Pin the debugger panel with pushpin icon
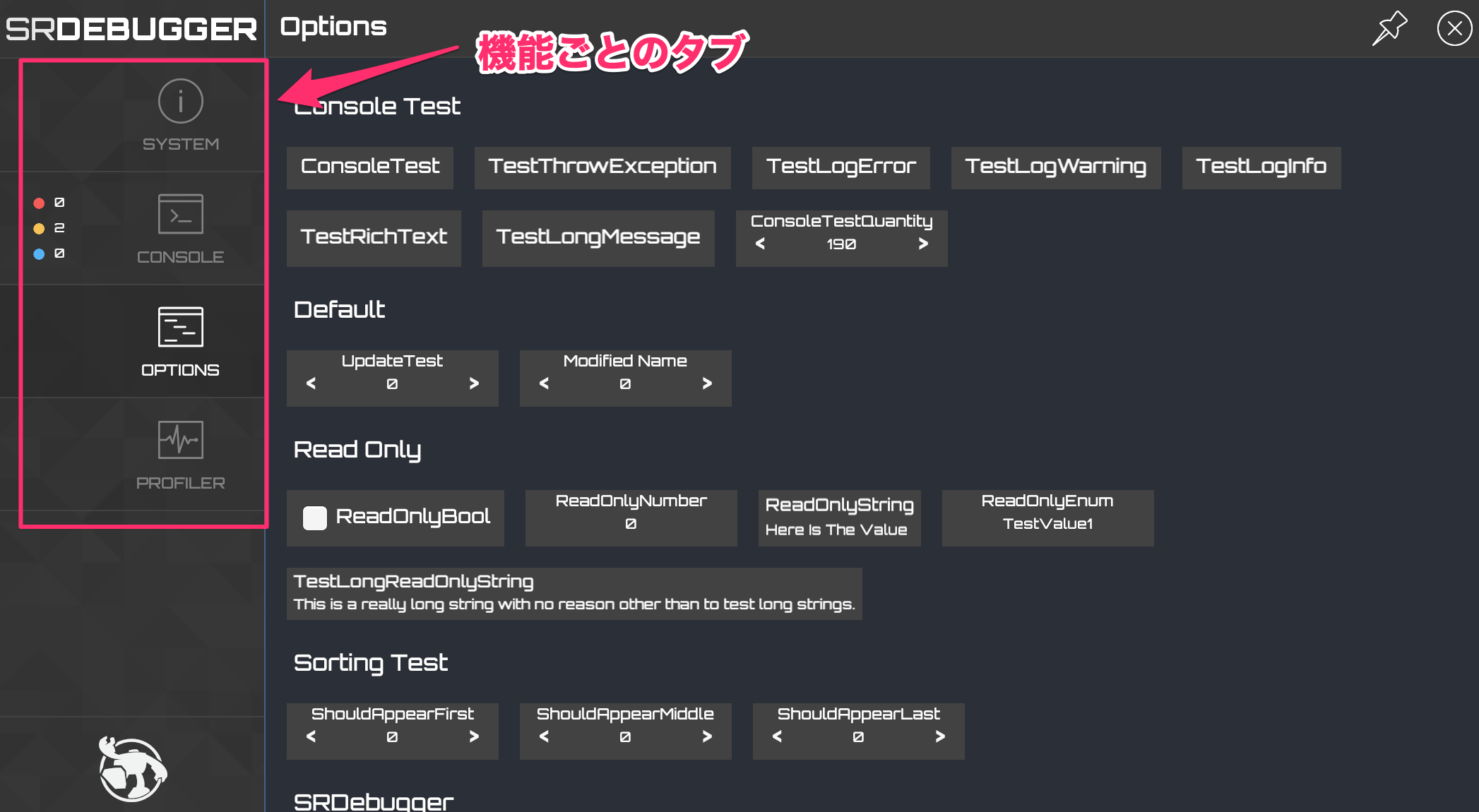 click(x=1389, y=28)
